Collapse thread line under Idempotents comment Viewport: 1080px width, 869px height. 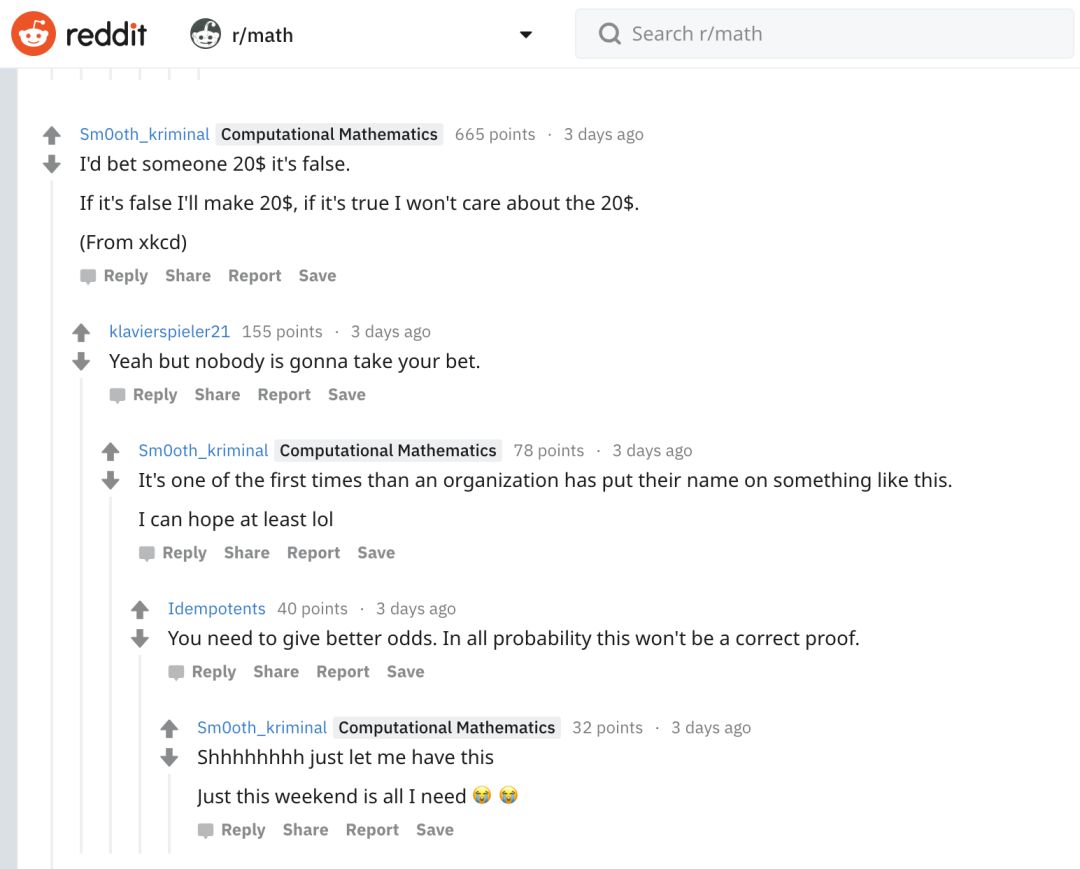click(x=140, y=752)
